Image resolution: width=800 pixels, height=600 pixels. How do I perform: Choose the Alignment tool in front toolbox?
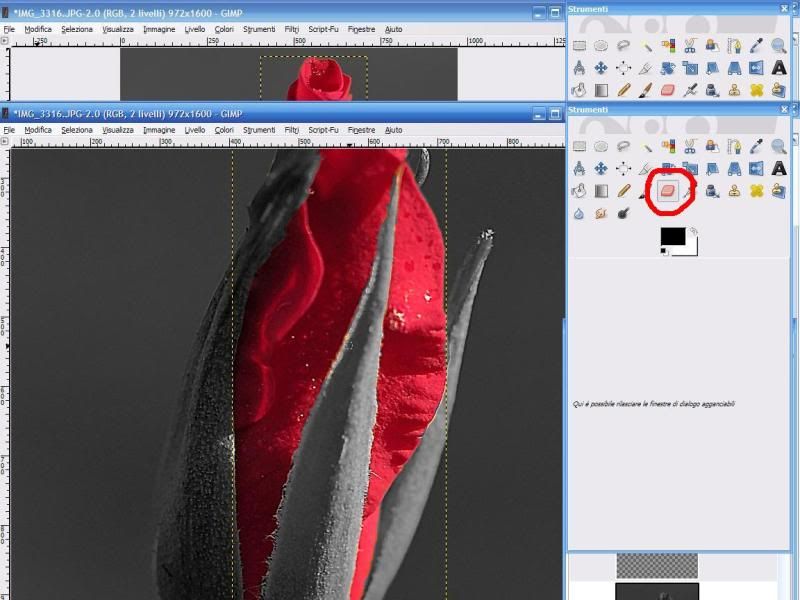(623, 169)
